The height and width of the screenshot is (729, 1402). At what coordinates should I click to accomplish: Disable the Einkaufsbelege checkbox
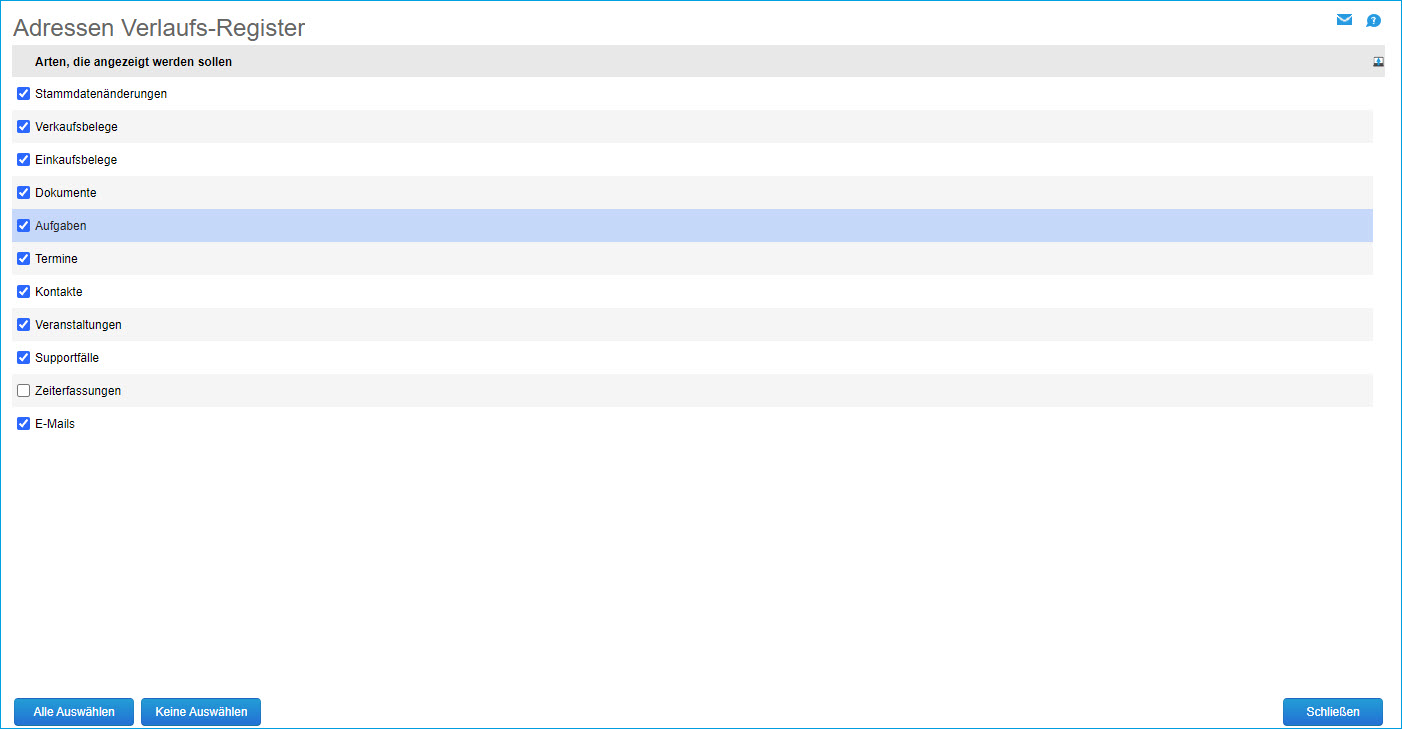pos(24,160)
